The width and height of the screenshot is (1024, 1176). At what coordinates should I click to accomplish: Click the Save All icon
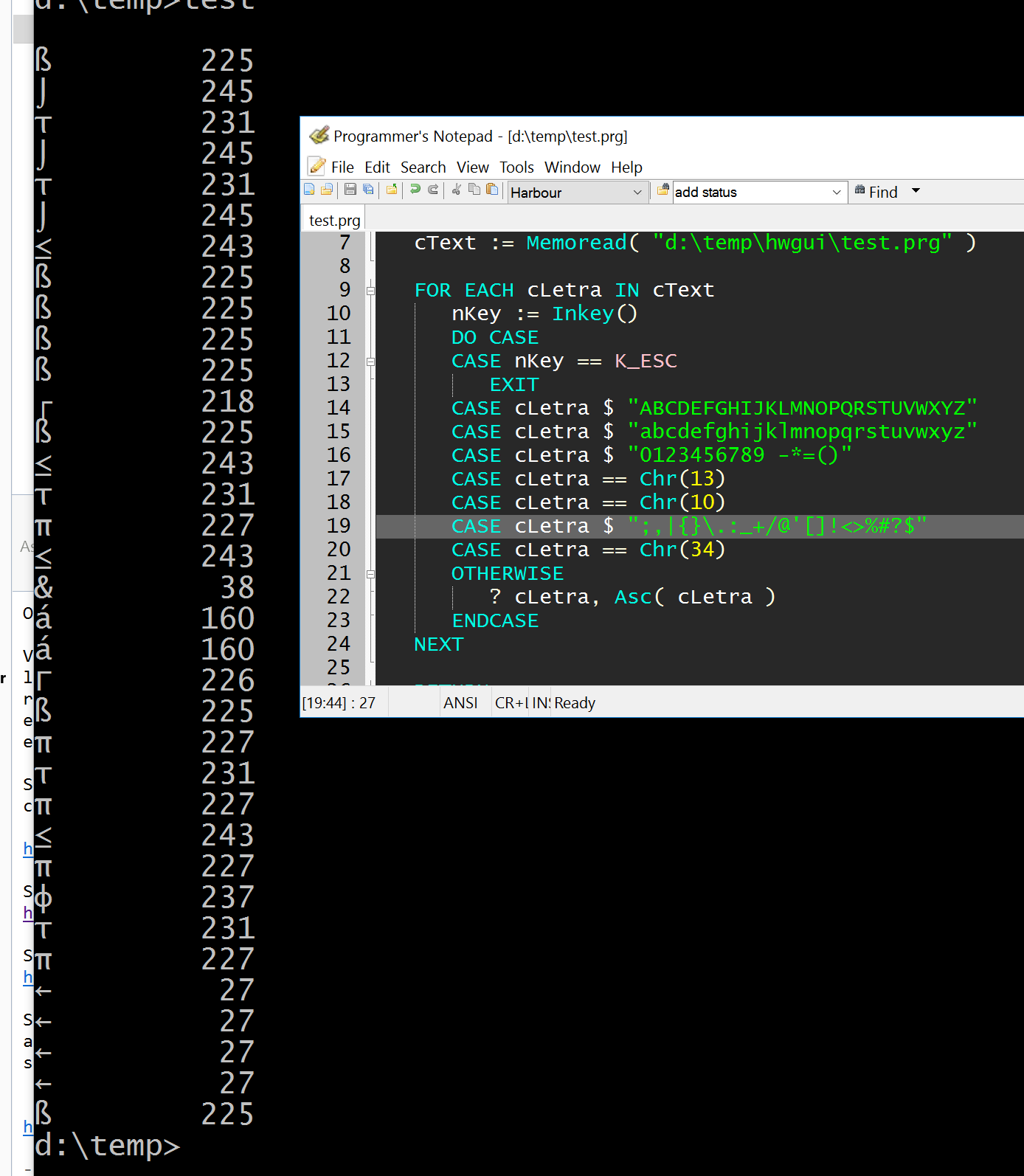coord(368,190)
